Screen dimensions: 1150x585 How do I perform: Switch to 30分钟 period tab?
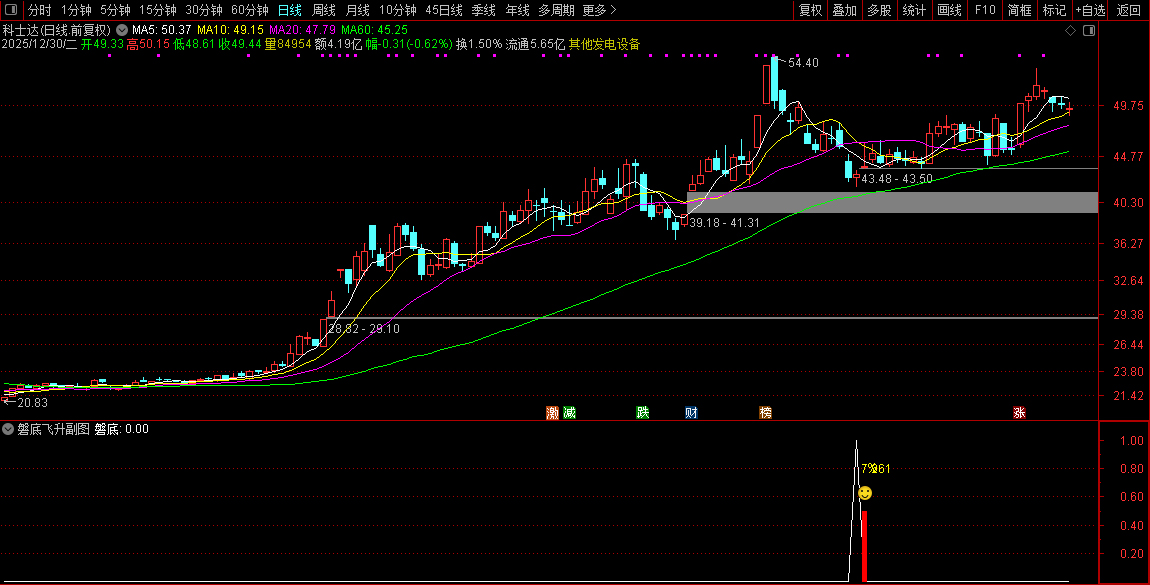coord(204,10)
